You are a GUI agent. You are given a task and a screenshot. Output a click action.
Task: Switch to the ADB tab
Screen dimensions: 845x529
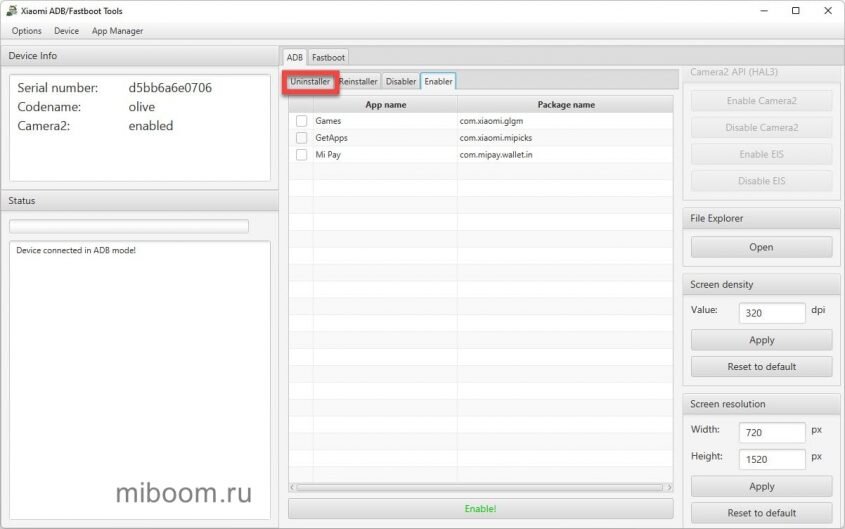pos(294,57)
